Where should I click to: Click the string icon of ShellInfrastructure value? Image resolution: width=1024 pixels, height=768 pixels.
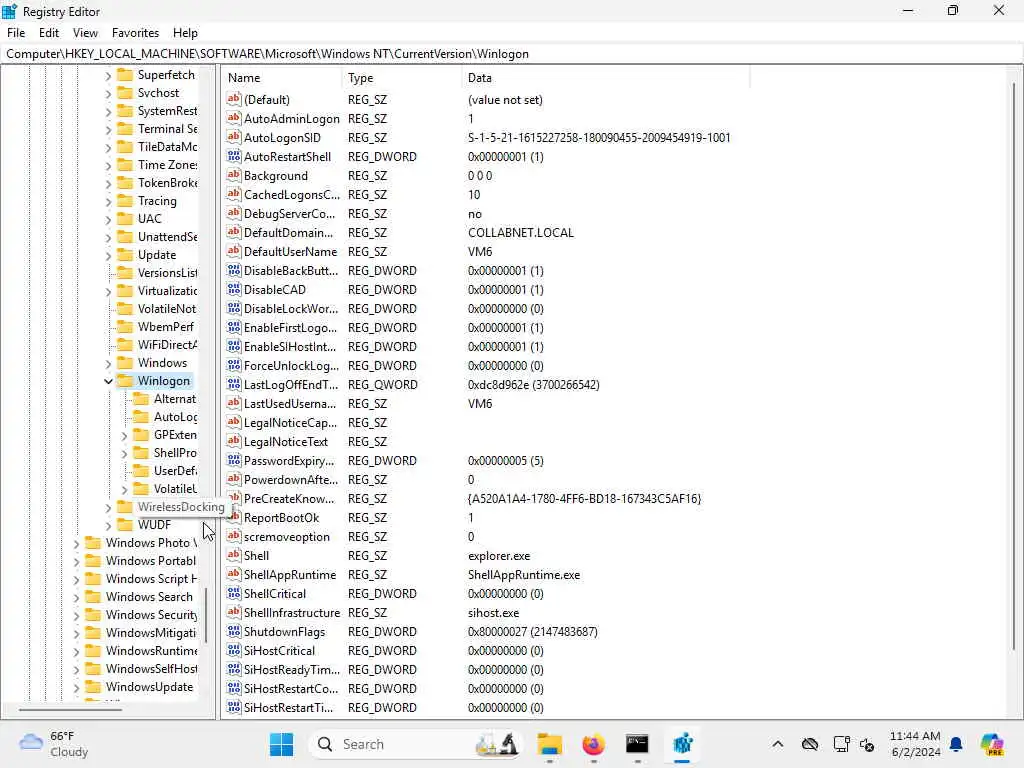coord(234,612)
